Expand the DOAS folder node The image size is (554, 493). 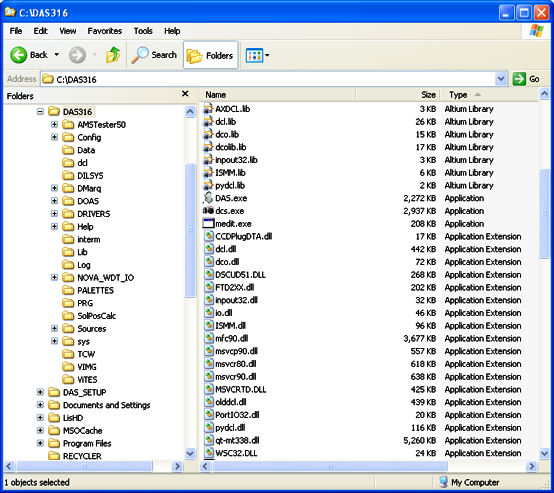(x=54, y=201)
